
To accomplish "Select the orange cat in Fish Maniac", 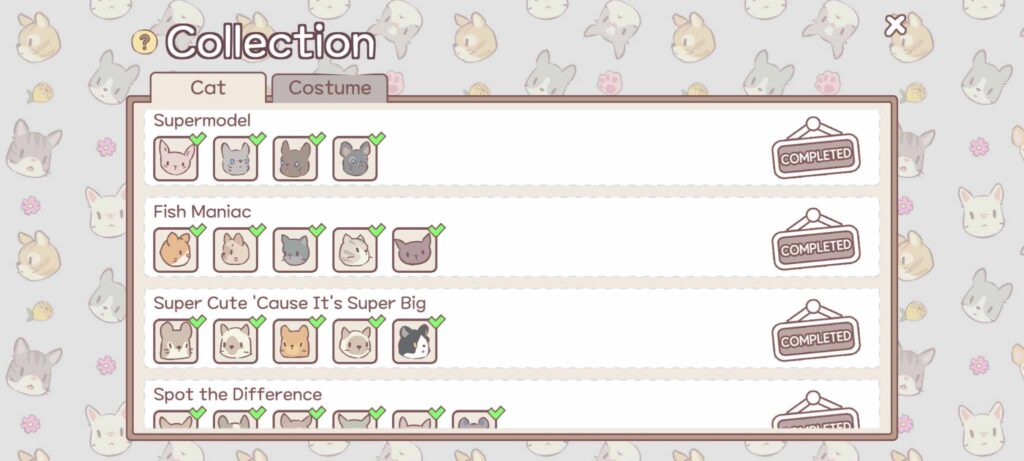I will tap(176, 250).
